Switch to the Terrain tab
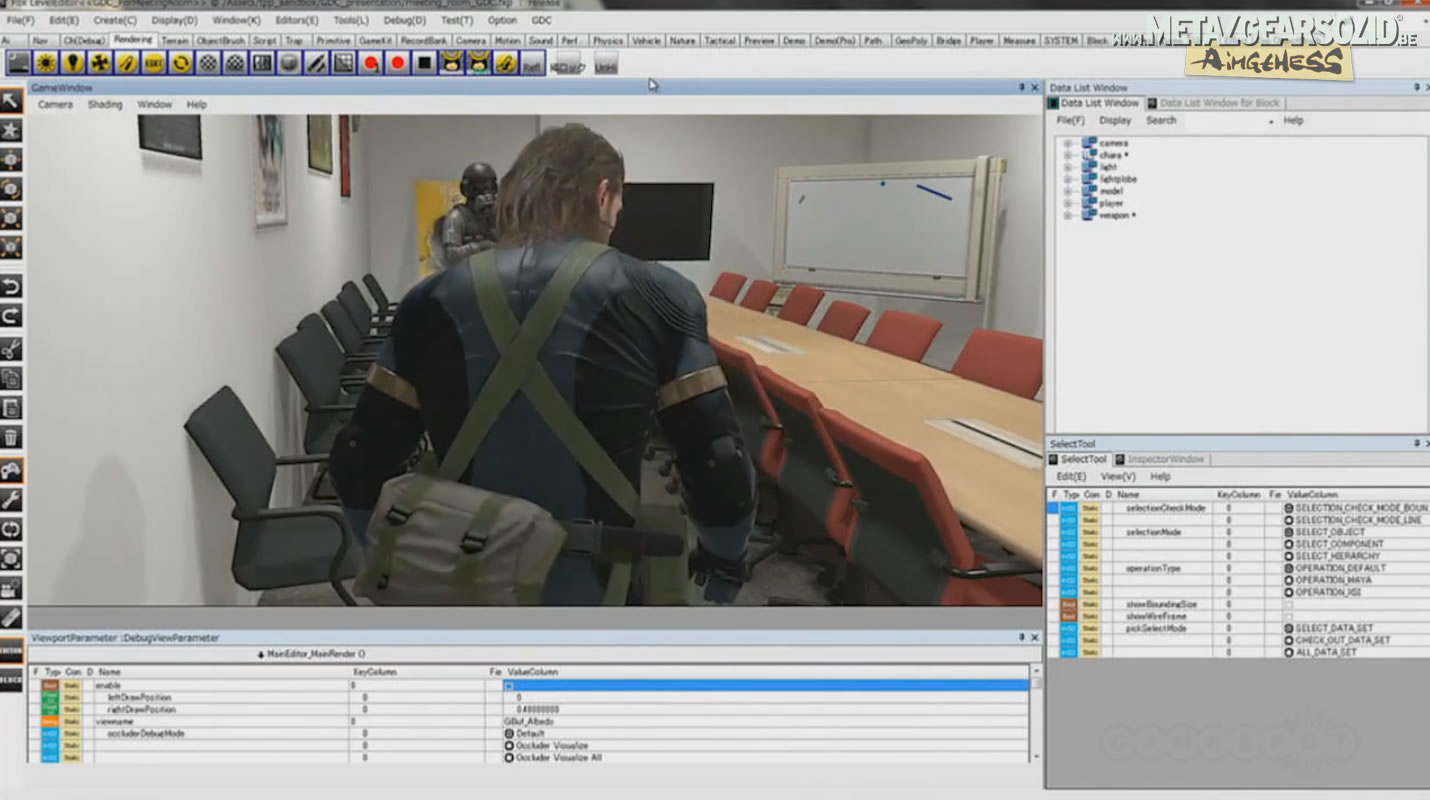Screen dimensions: 1430x800 175,41
